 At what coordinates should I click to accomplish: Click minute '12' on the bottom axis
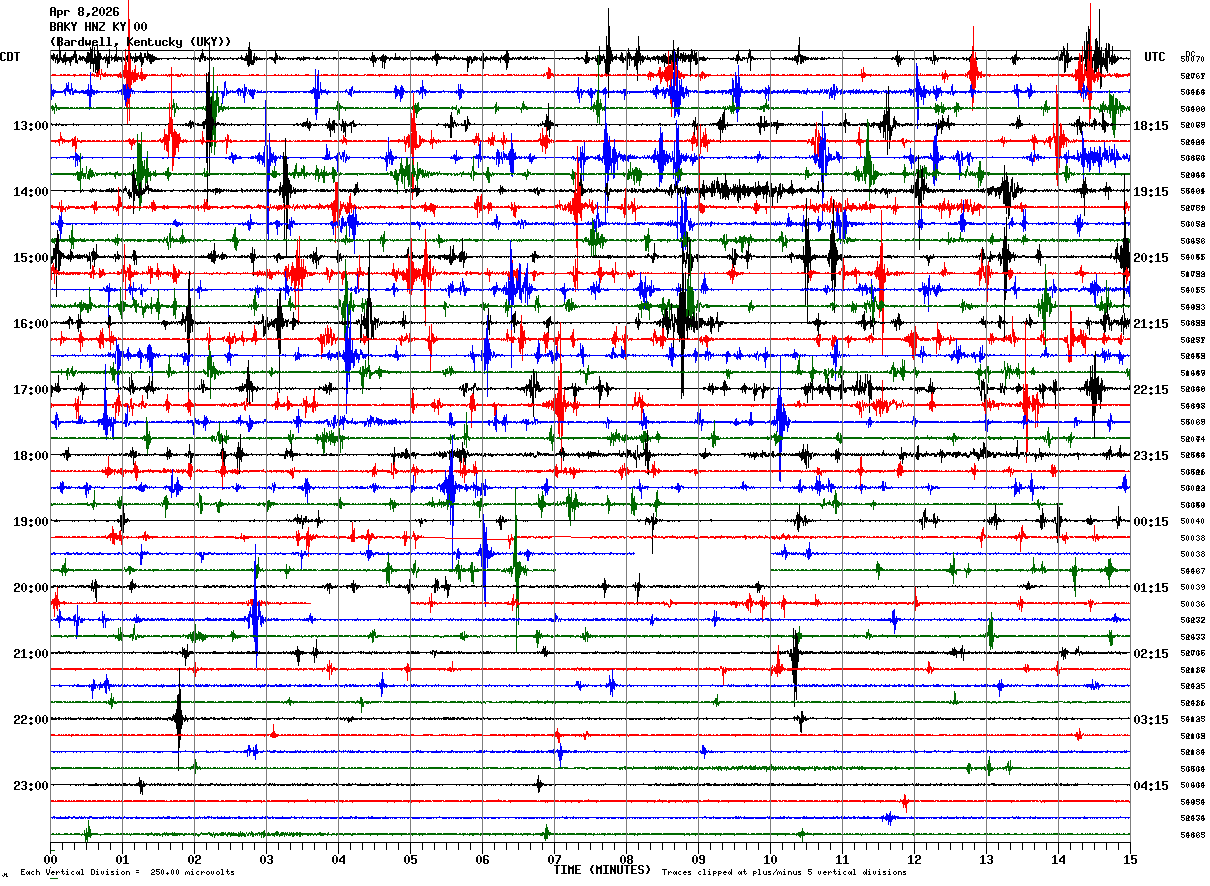click(x=914, y=859)
